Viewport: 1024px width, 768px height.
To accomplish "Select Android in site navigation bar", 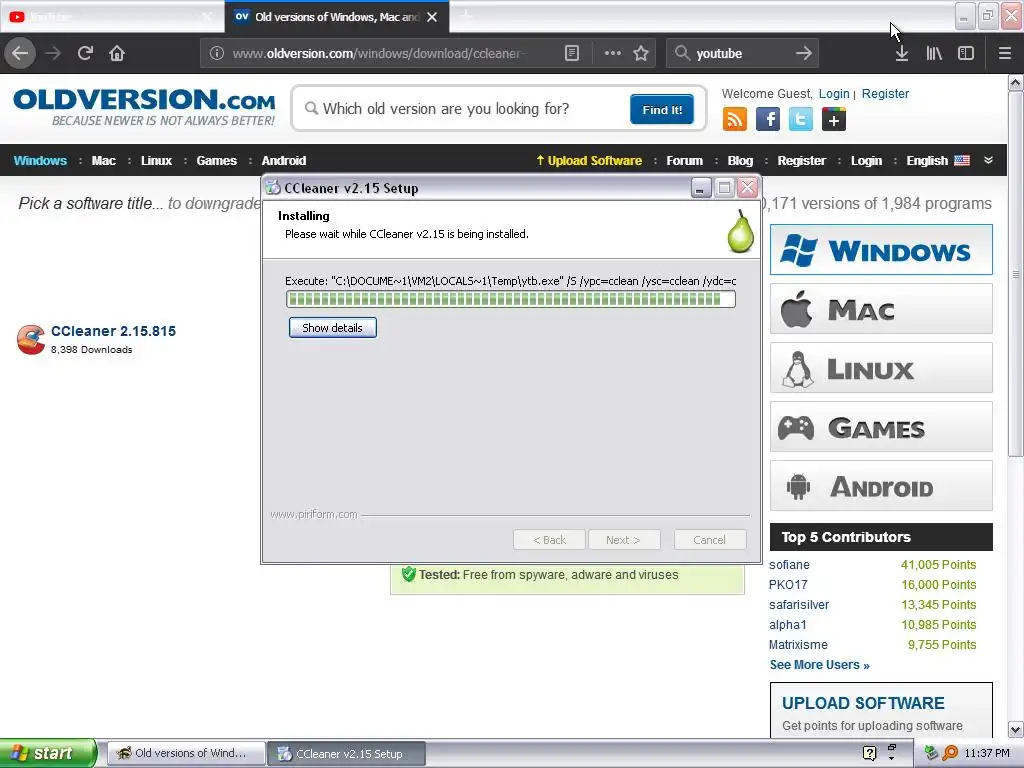I will click(x=283, y=161).
